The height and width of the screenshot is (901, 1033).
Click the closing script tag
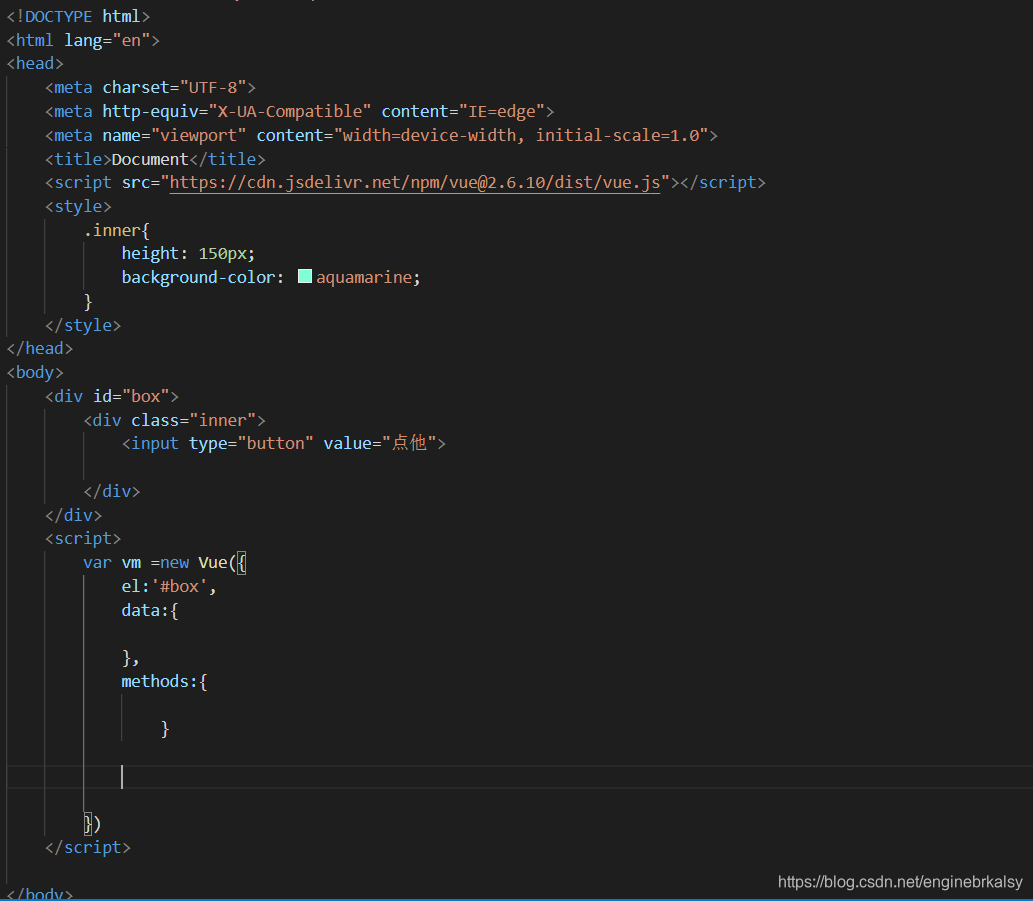[88, 848]
